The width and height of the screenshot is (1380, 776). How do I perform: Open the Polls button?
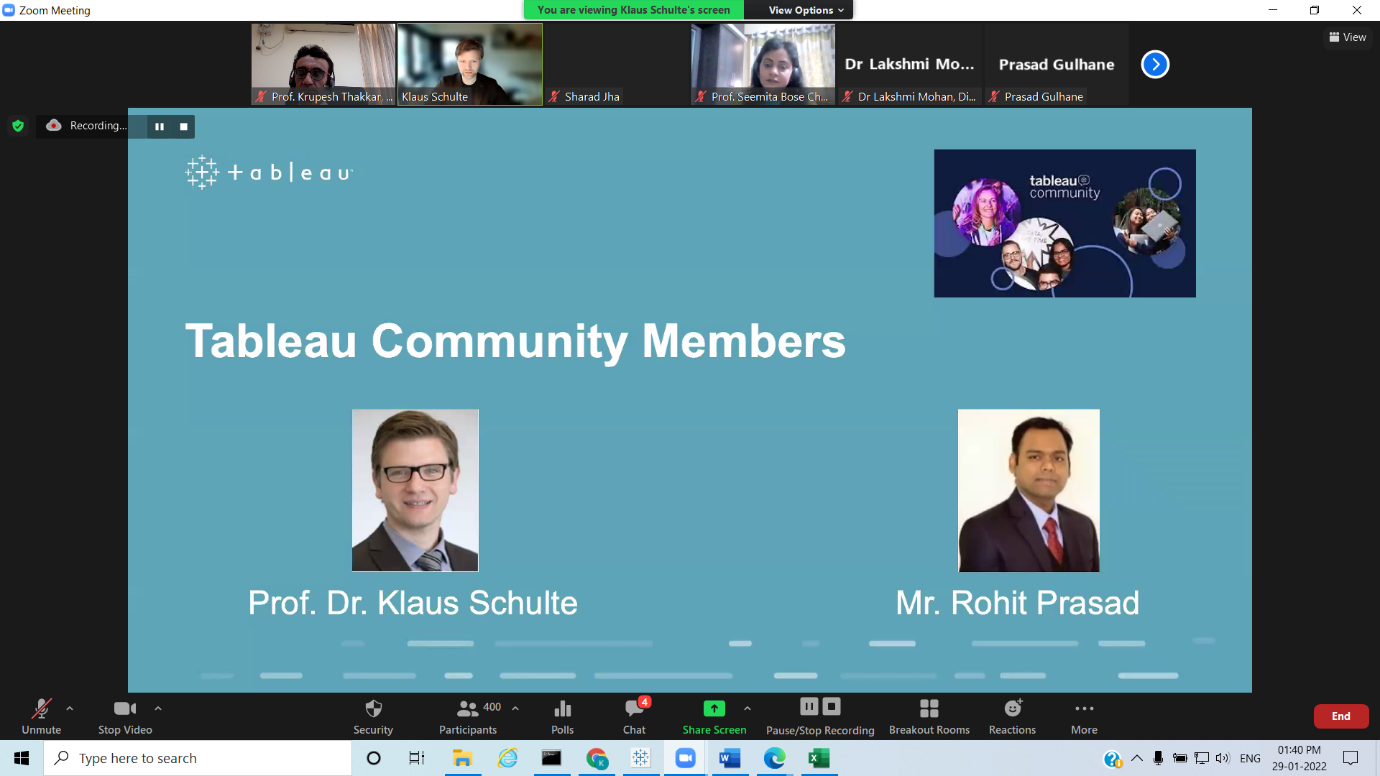coord(563,716)
